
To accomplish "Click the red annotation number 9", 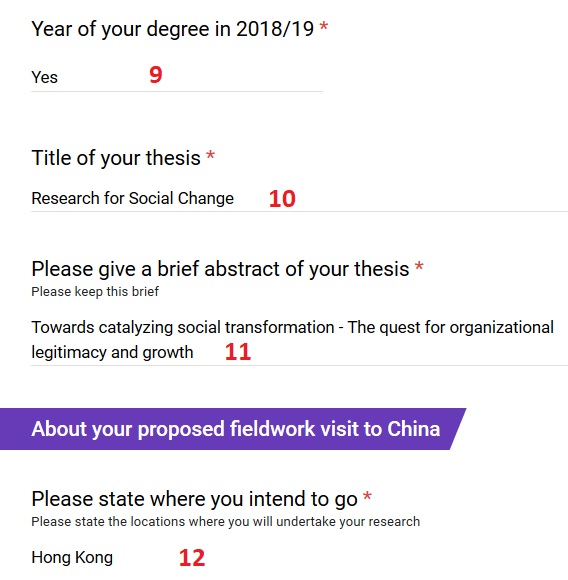I will tap(156, 75).
